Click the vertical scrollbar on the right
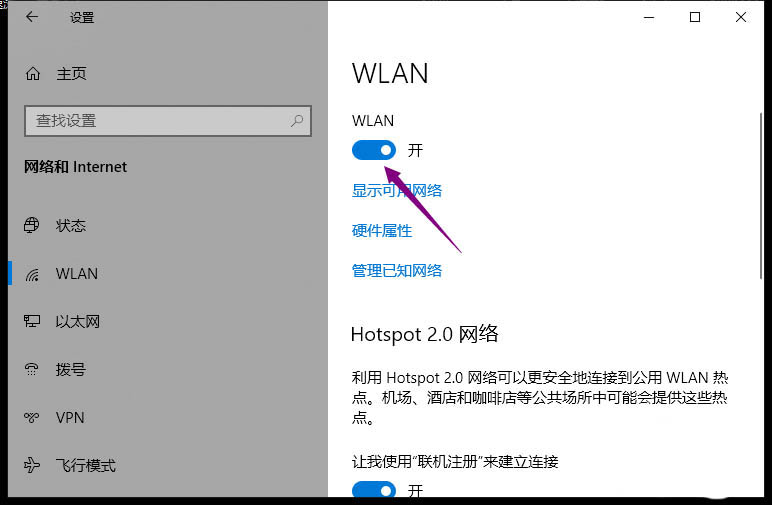The width and height of the screenshot is (772, 505). [761, 196]
